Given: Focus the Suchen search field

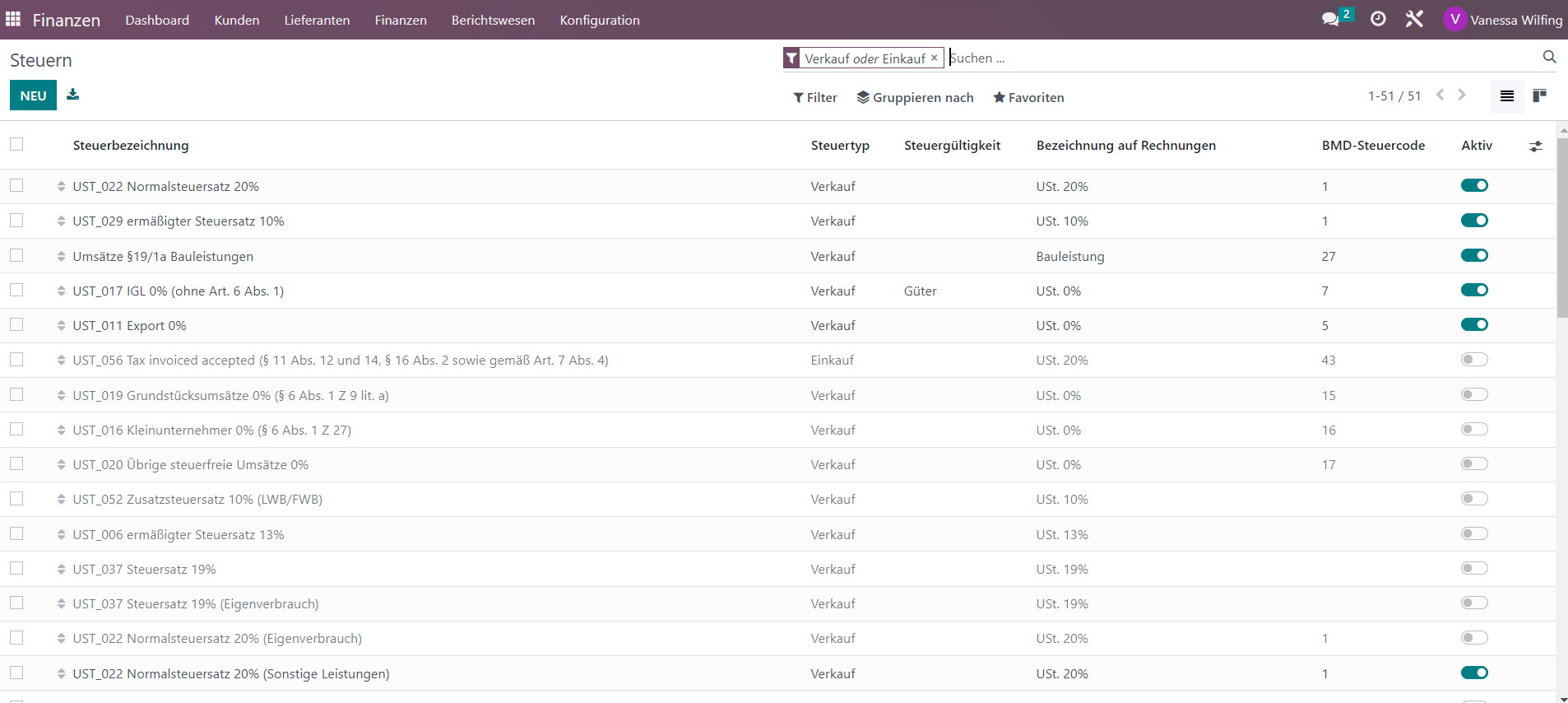Looking at the screenshot, I should 1242,58.
